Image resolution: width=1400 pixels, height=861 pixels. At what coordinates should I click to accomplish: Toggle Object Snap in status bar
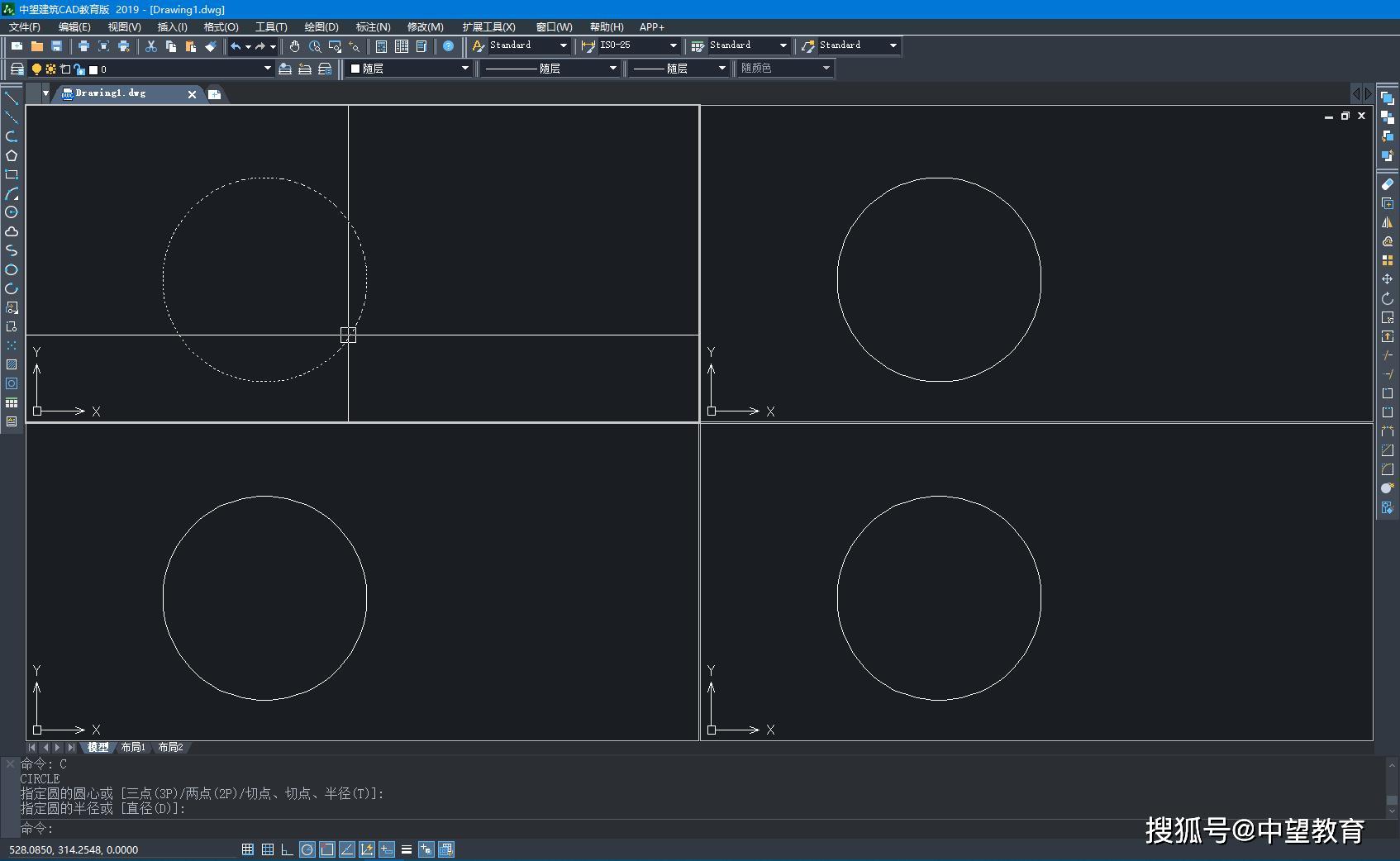[x=326, y=849]
